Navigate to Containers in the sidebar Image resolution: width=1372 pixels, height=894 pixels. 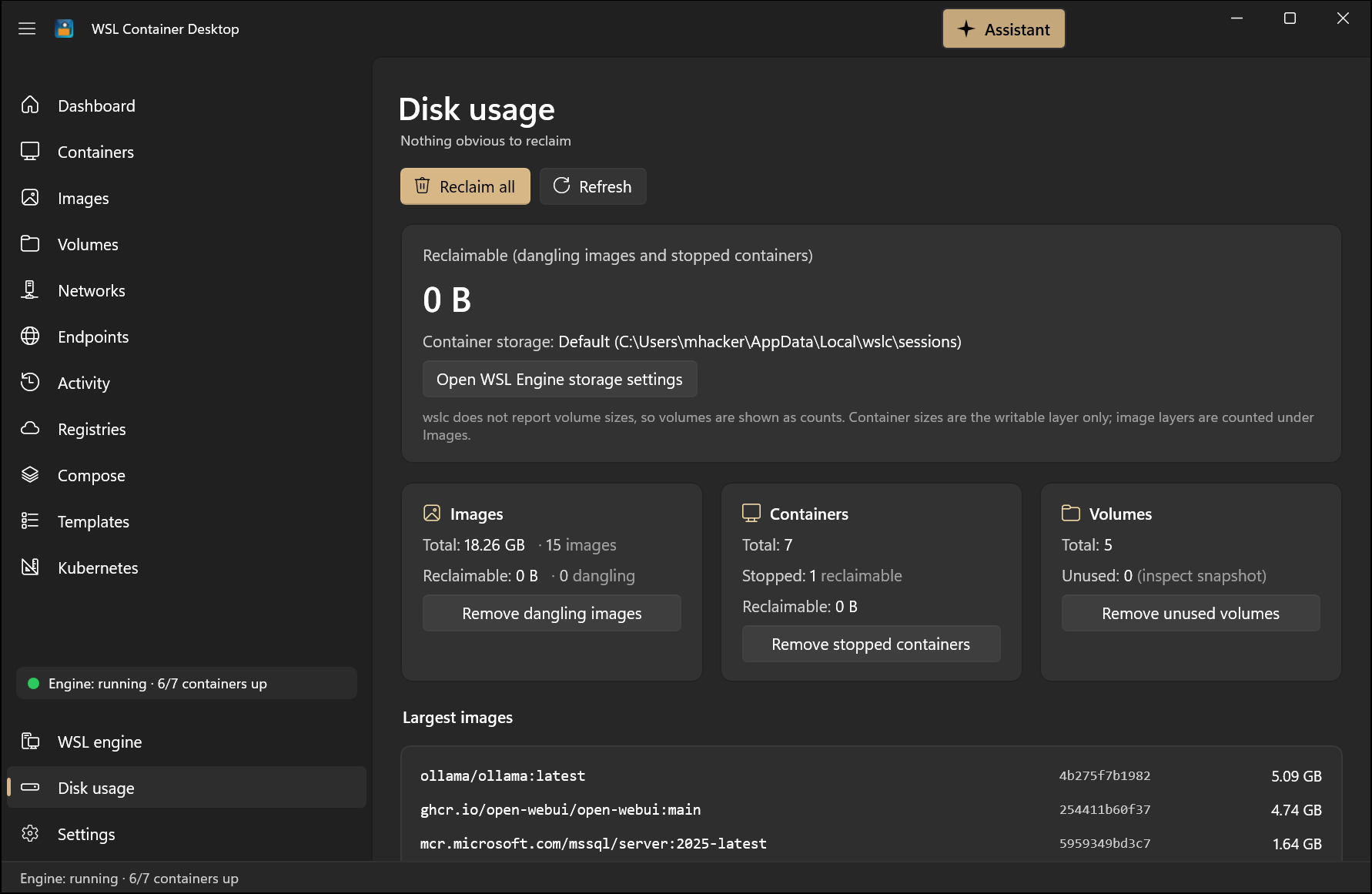click(95, 152)
